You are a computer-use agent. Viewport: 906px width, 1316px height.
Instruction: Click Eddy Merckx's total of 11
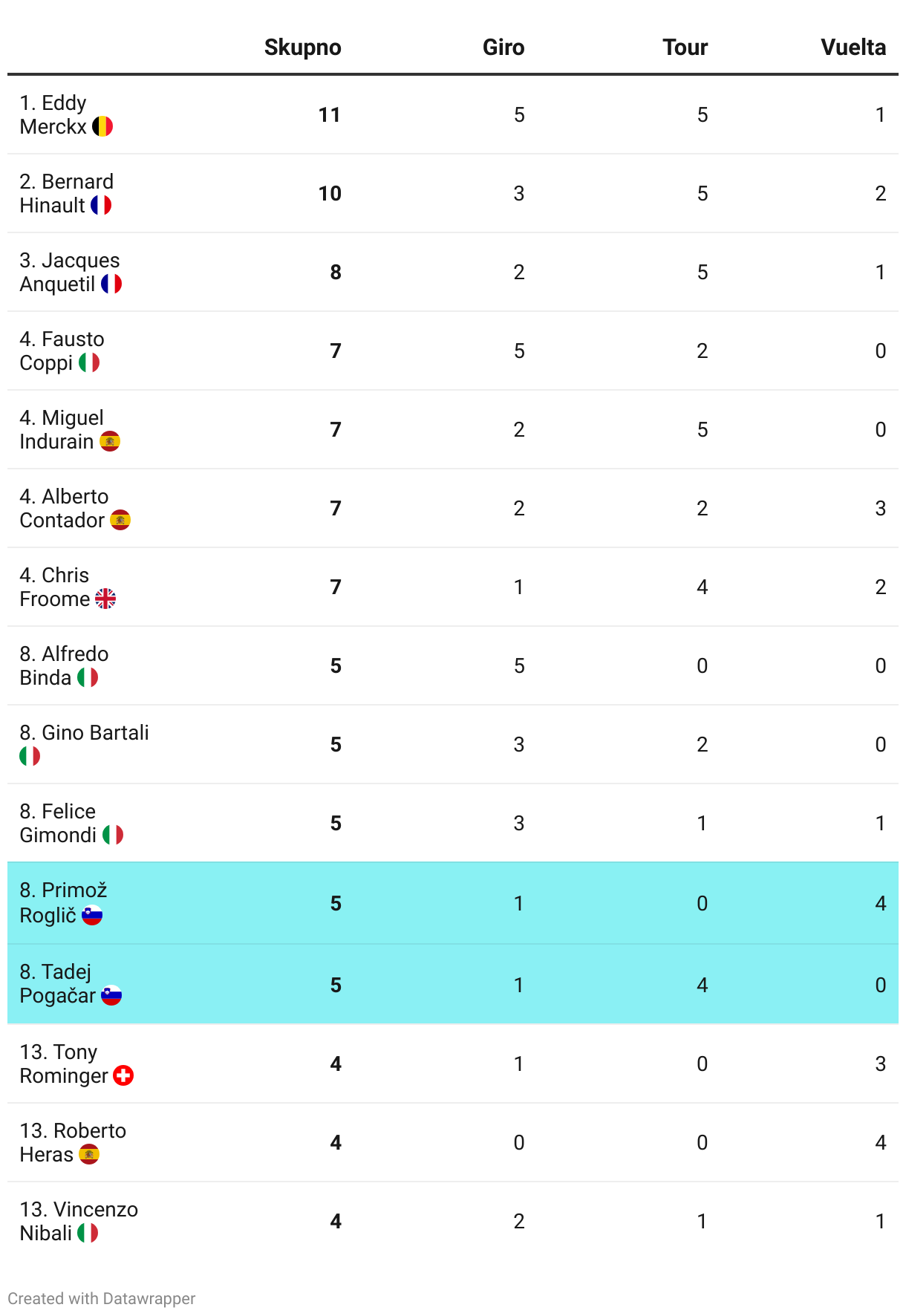coord(330,115)
